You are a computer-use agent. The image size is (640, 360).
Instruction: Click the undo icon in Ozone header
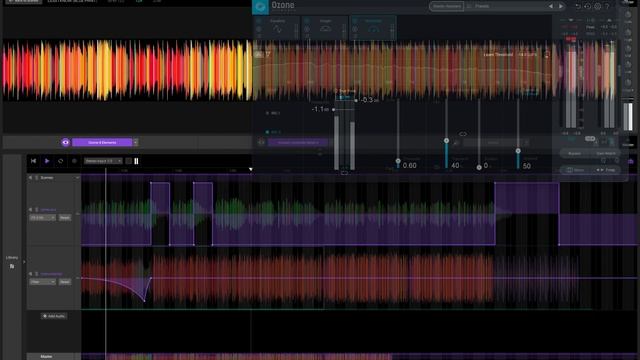(x=578, y=6)
